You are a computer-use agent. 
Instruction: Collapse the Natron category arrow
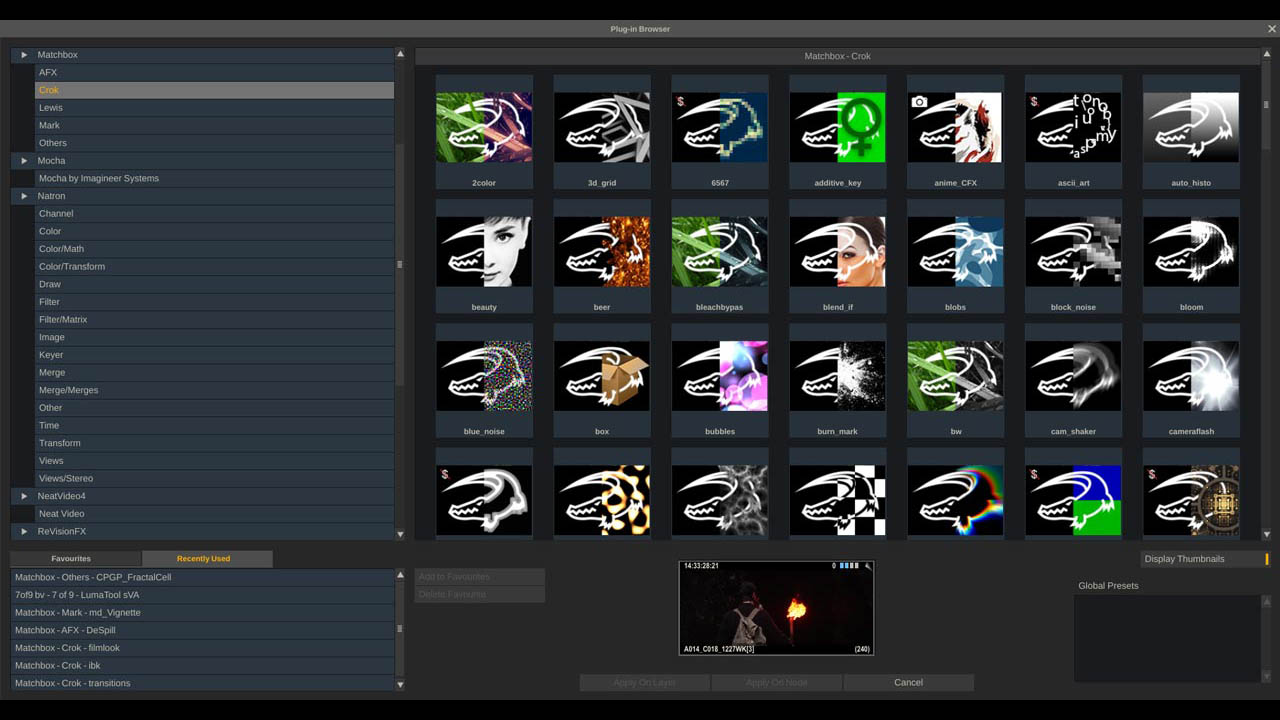click(24, 196)
